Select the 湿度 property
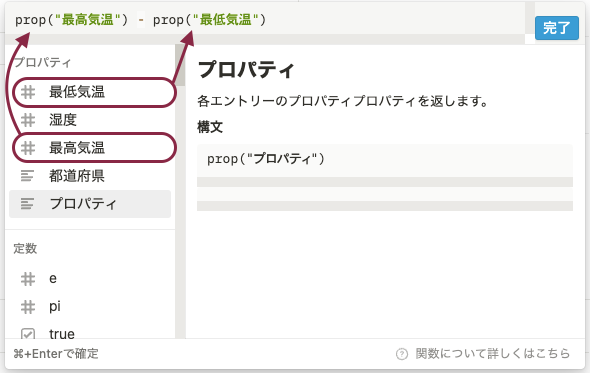The height and width of the screenshot is (373, 590). tap(90, 120)
